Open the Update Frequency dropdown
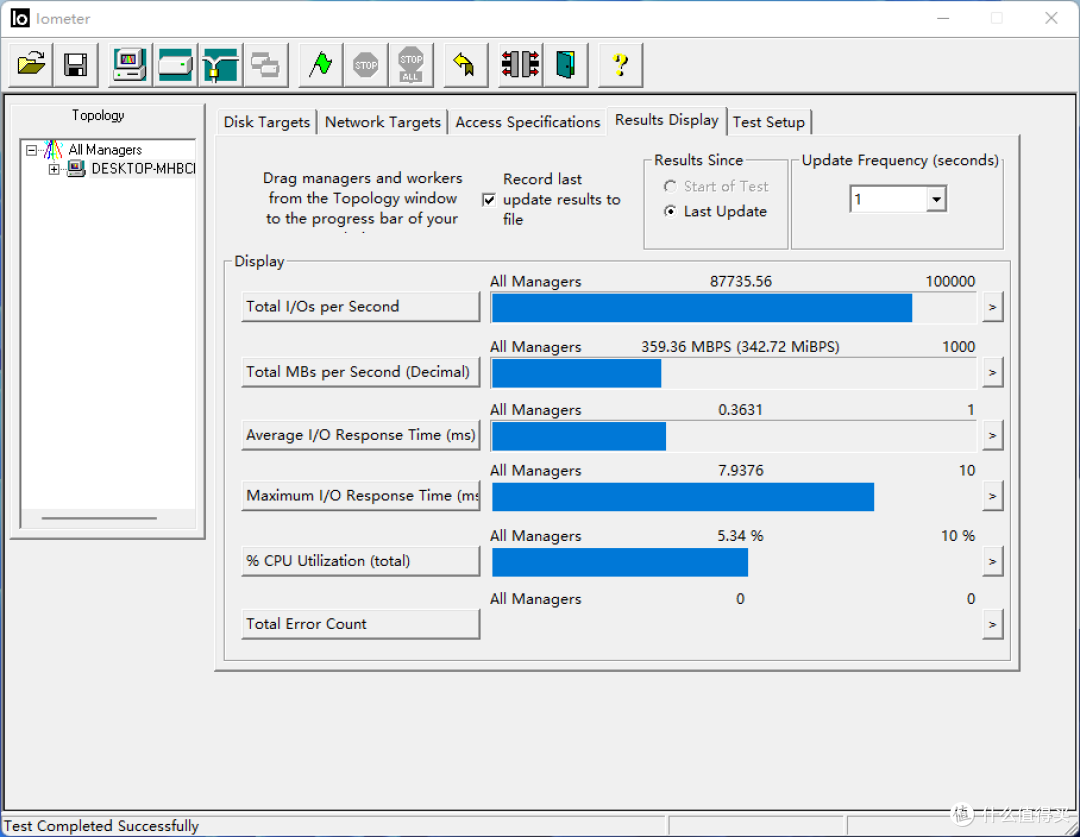1080x837 pixels. (x=935, y=199)
